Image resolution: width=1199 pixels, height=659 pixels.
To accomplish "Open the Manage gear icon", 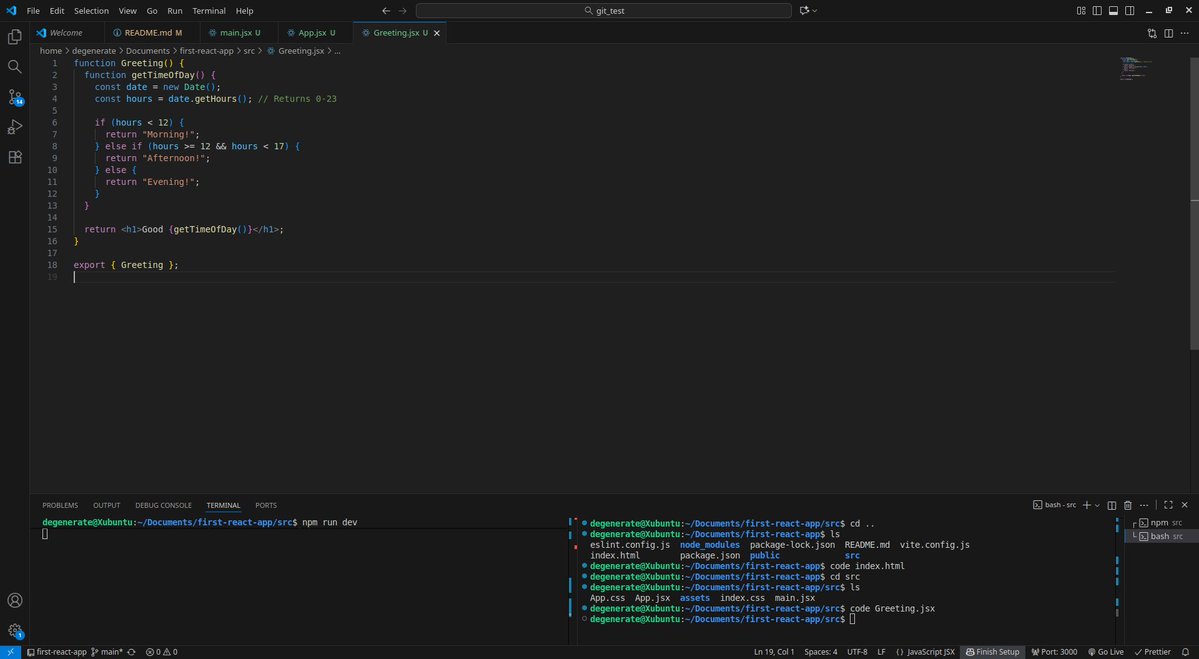I will pos(15,631).
